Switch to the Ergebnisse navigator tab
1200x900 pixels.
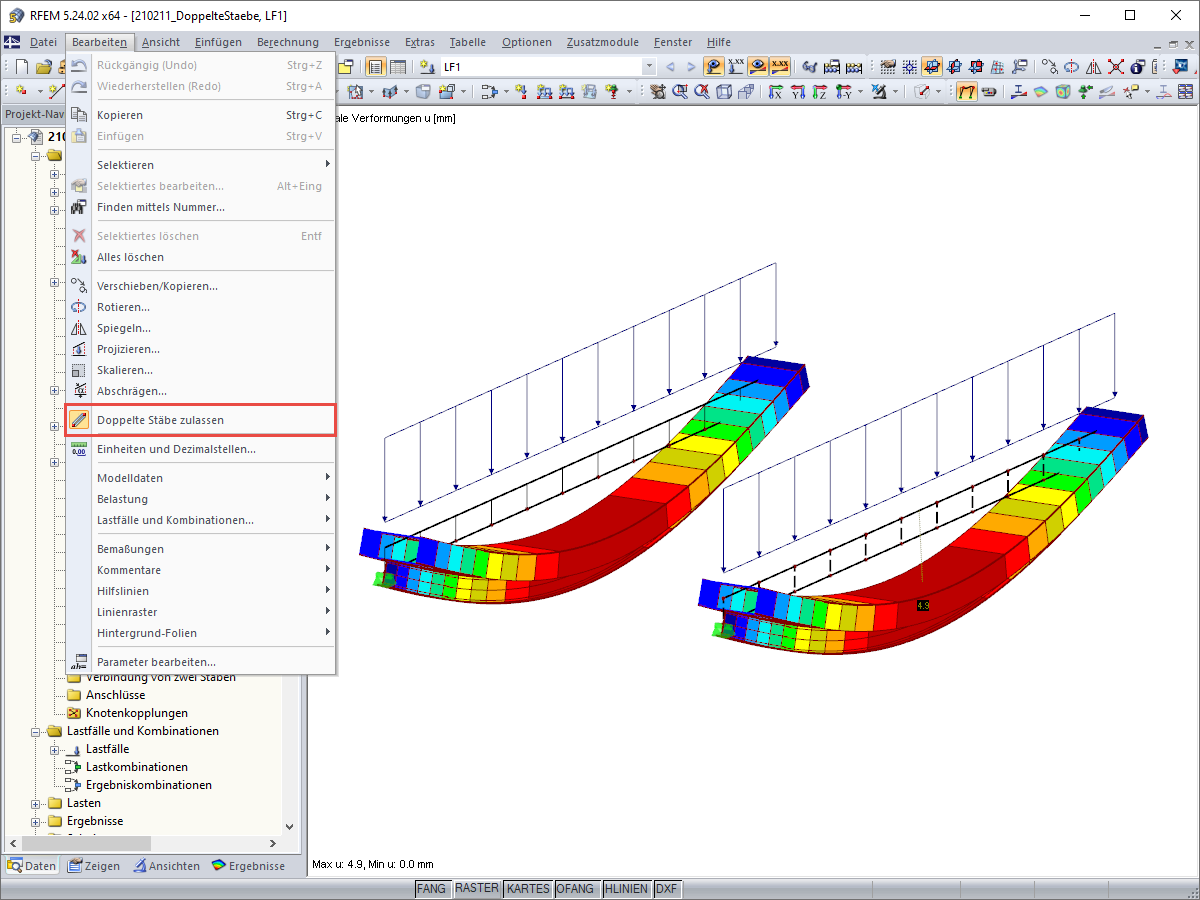(x=249, y=866)
